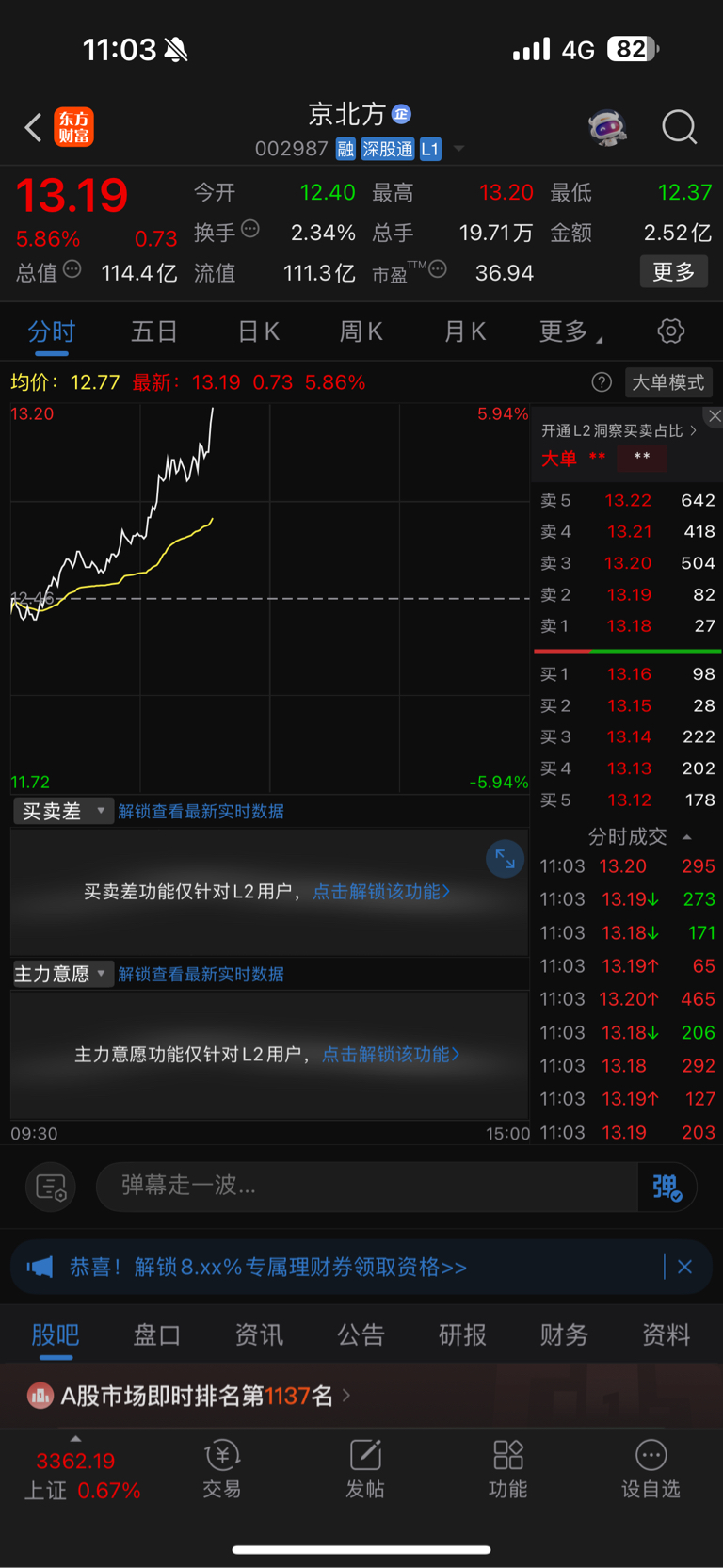
Task: Tap the intraday price chart area
Action: pyautogui.click(x=270, y=598)
